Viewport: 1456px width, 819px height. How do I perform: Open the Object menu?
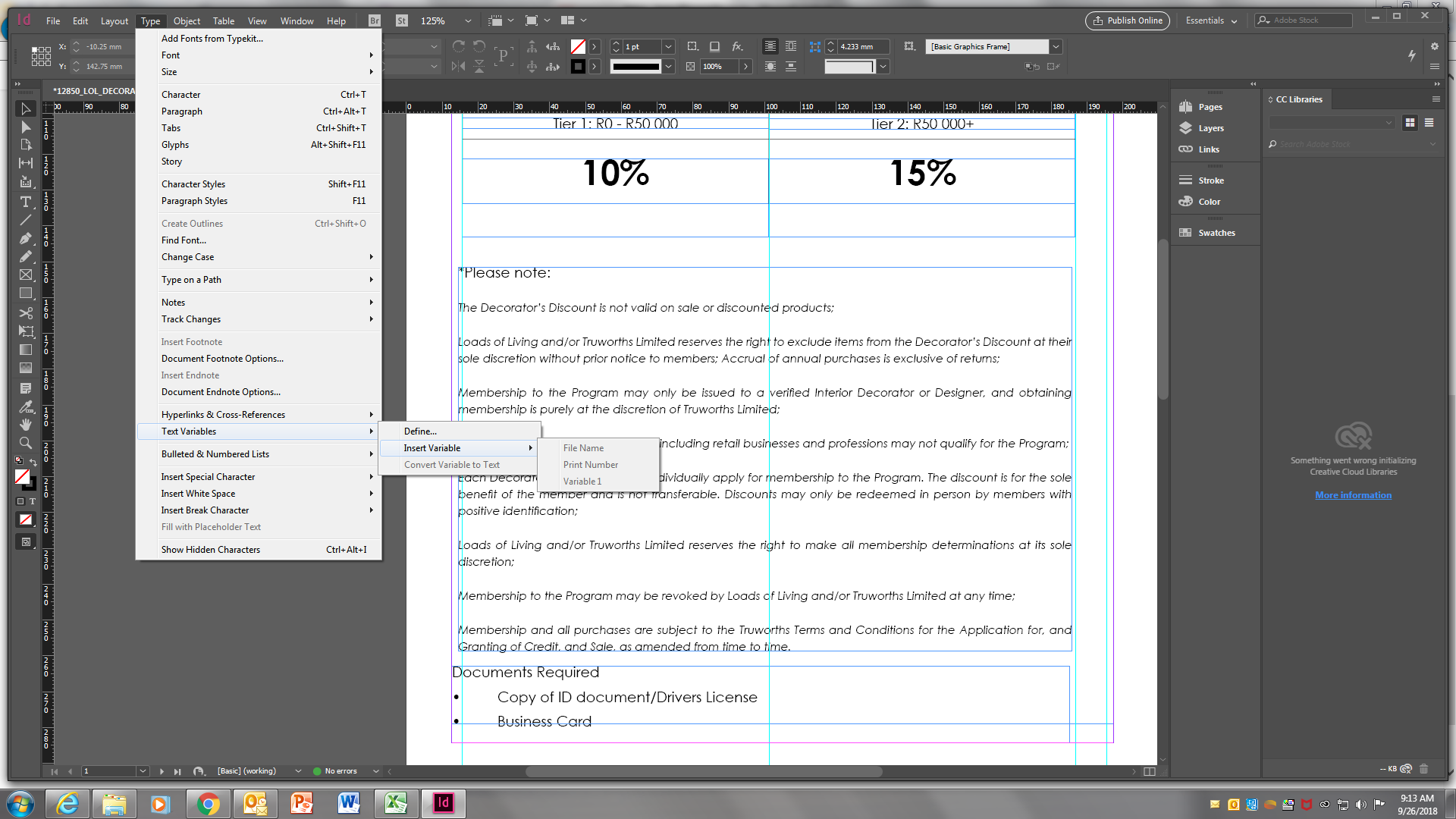coord(187,20)
